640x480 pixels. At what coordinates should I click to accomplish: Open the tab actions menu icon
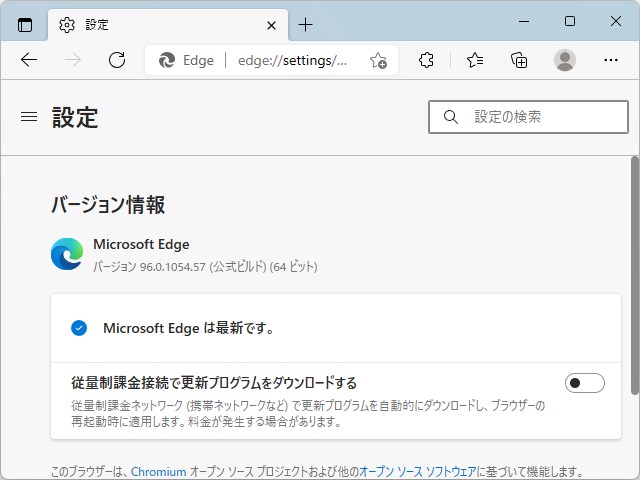[25, 25]
